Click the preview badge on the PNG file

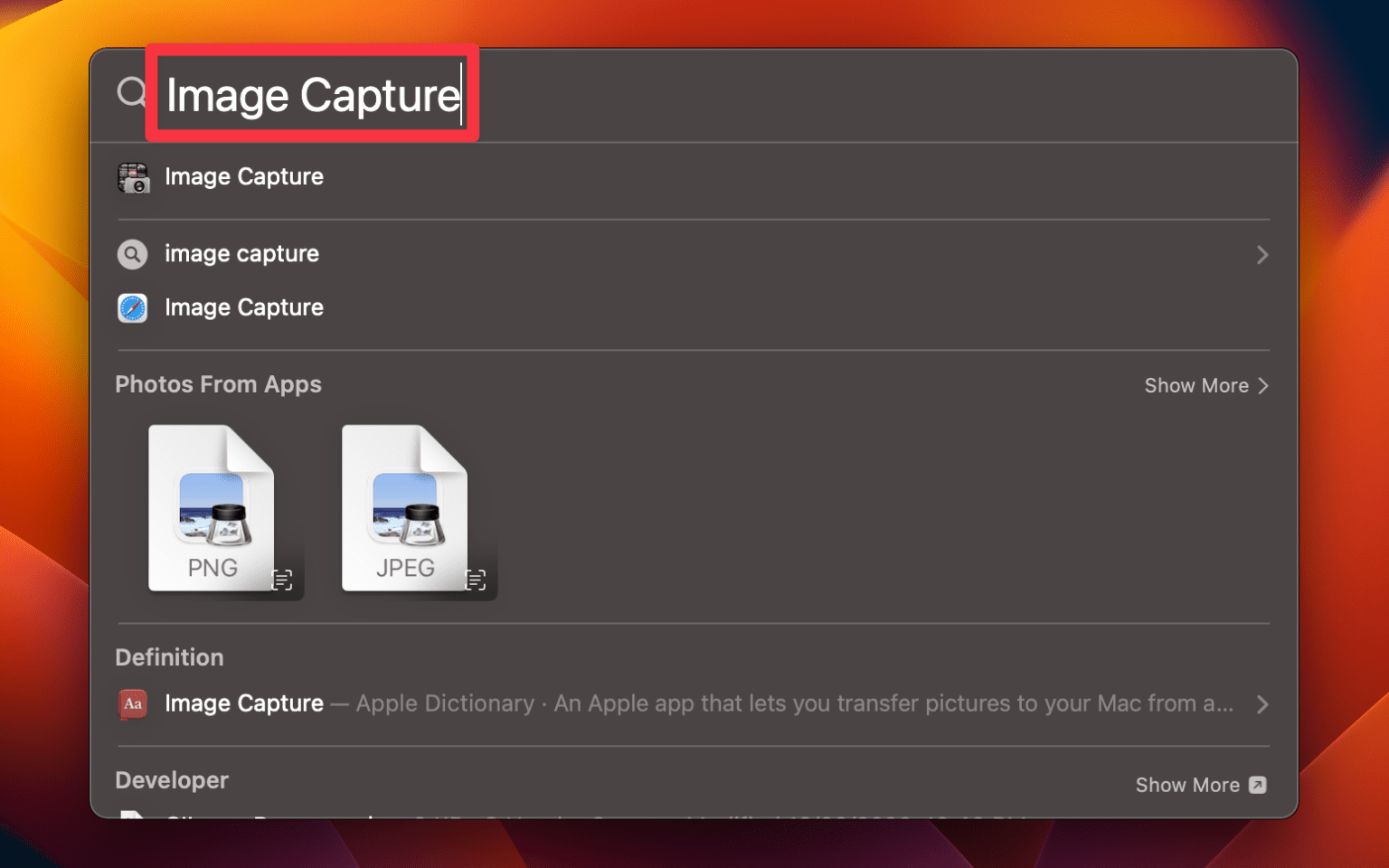(283, 580)
